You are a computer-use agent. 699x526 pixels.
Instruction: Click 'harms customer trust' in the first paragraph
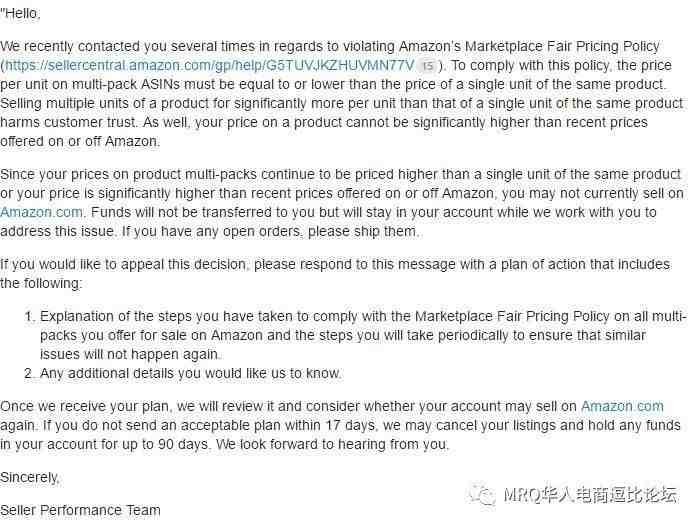pos(68,122)
